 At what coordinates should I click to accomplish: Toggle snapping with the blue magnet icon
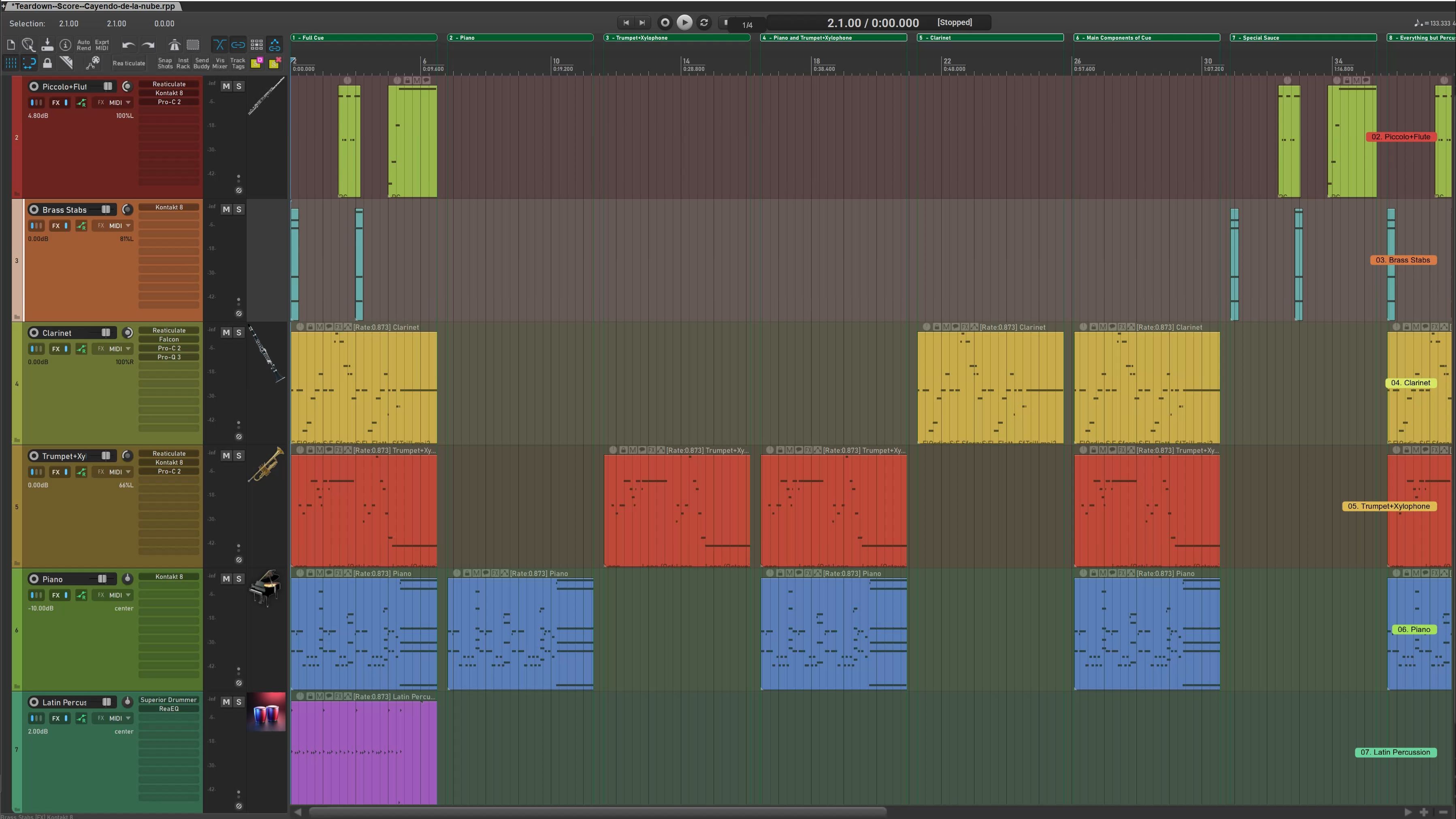click(30, 63)
